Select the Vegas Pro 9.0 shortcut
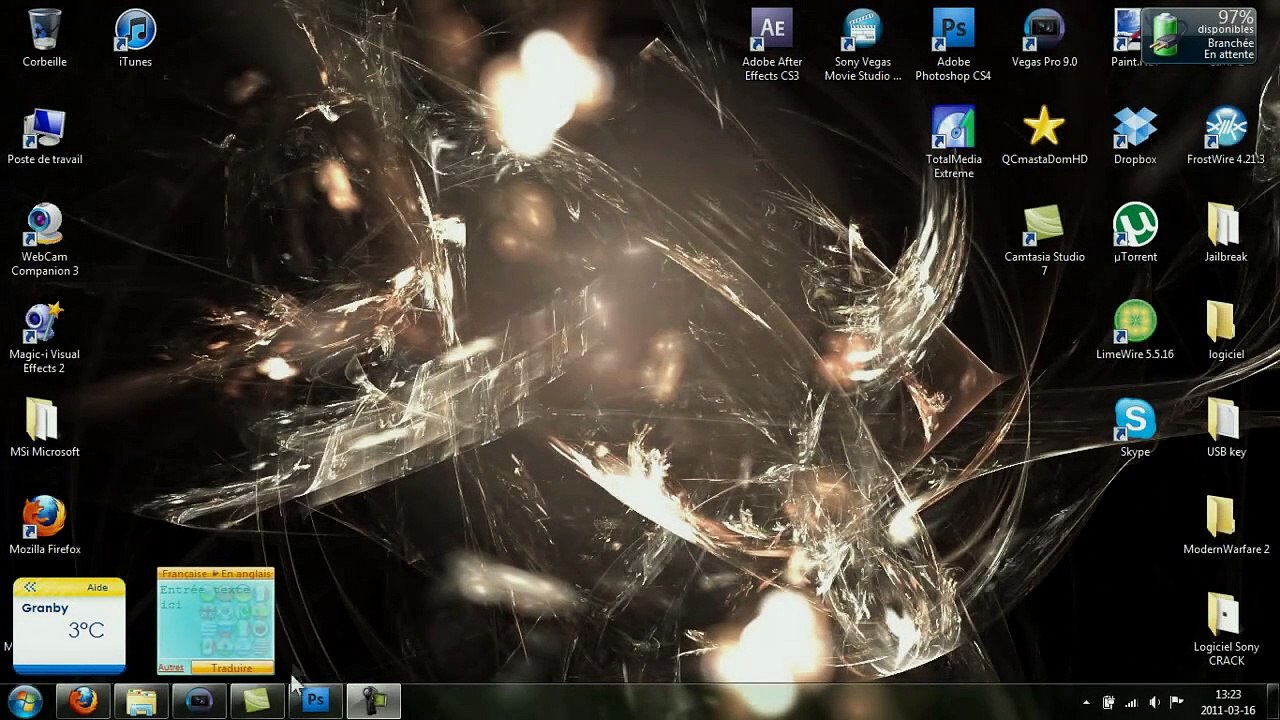Image resolution: width=1280 pixels, height=720 pixels. coord(1044,38)
